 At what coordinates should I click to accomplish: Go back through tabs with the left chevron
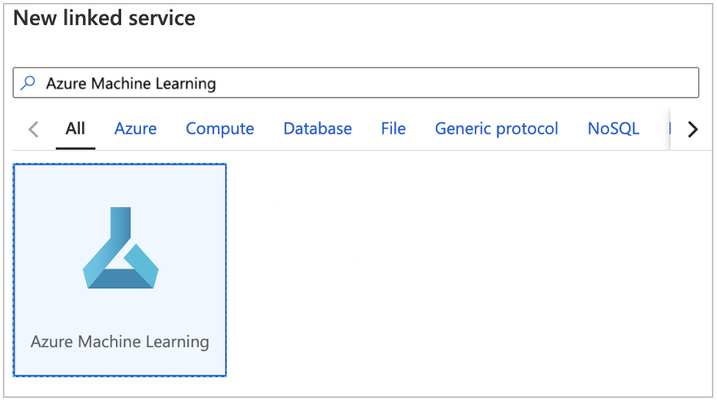pyautogui.click(x=33, y=129)
